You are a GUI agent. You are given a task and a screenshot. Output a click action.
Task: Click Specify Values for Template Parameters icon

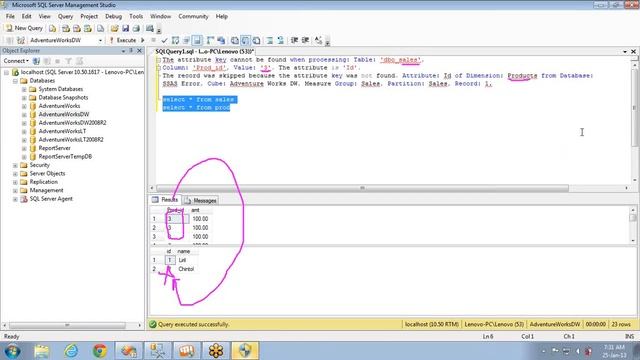pyautogui.click(x=318, y=40)
